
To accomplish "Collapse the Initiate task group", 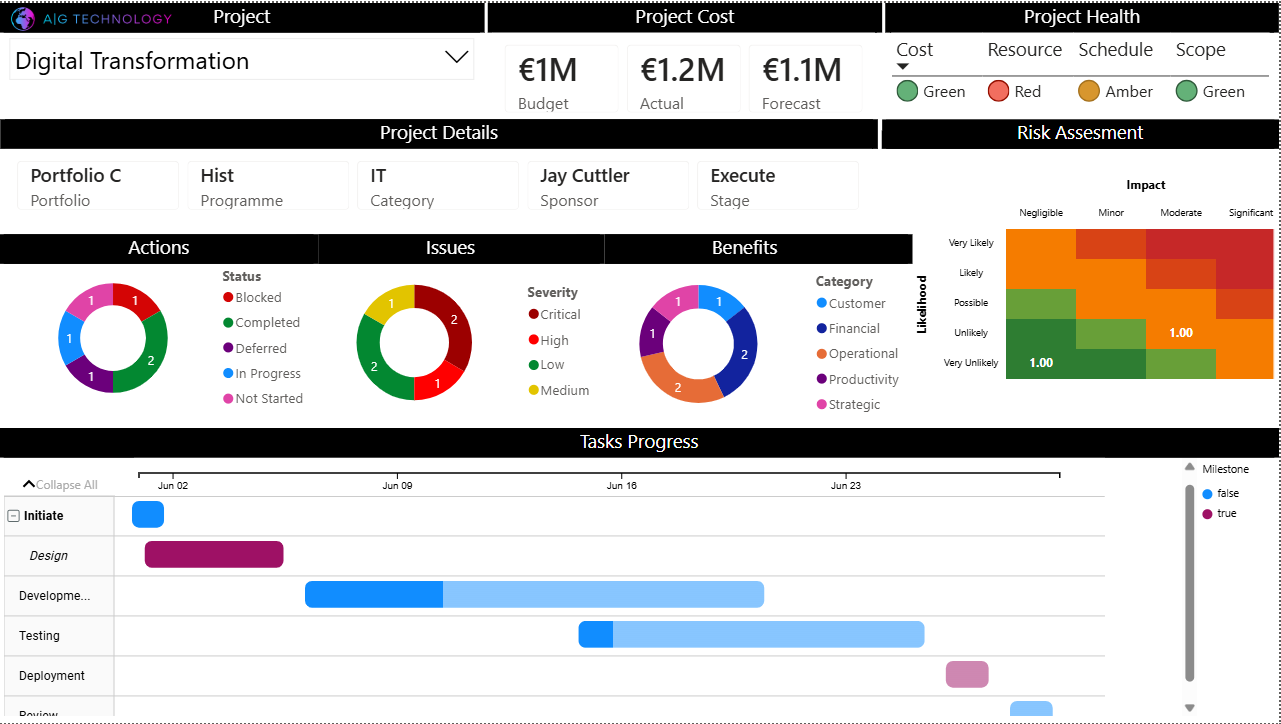I will [11, 514].
